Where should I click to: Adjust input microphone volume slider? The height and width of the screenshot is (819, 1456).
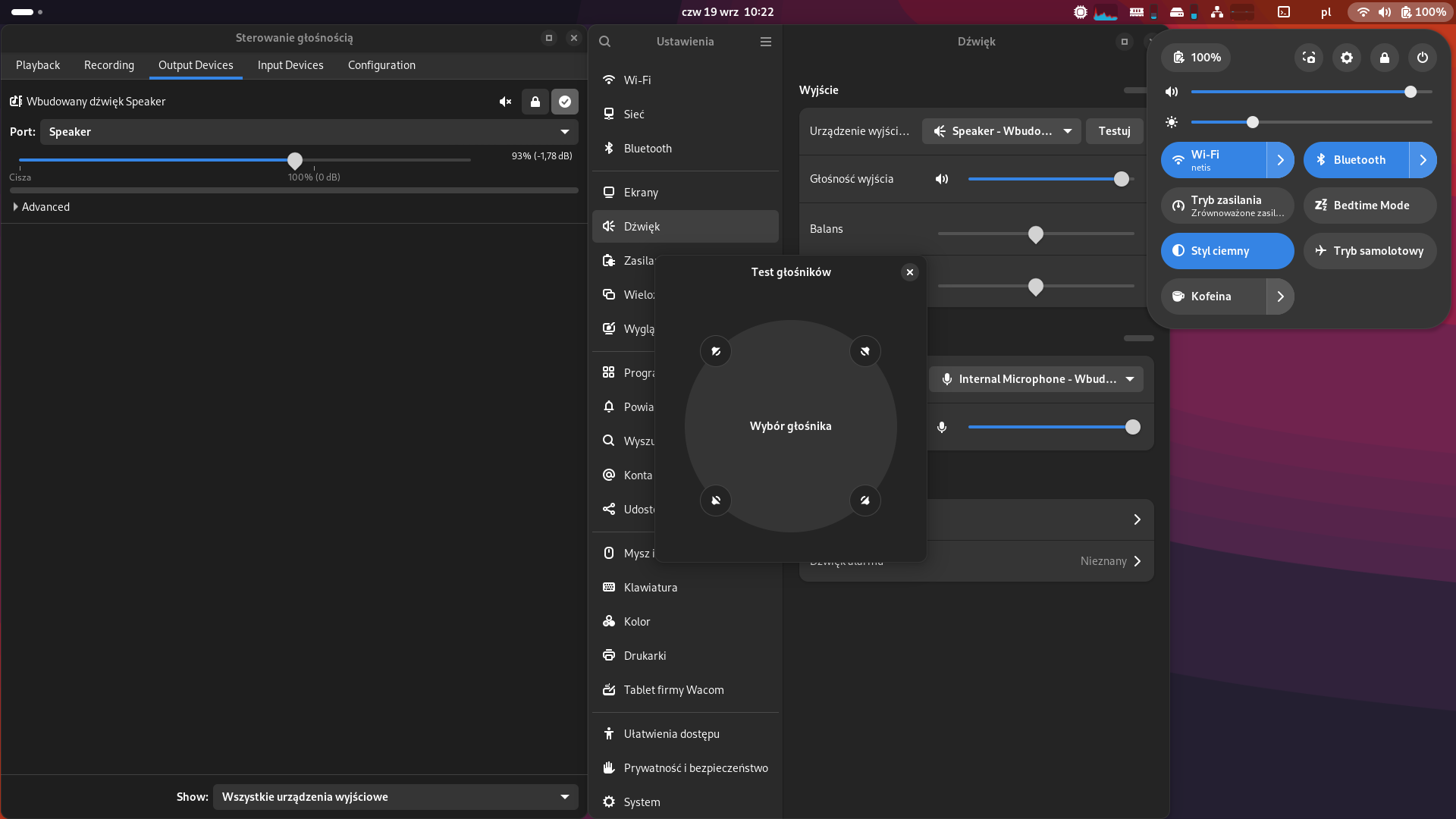pos(1054,427)
